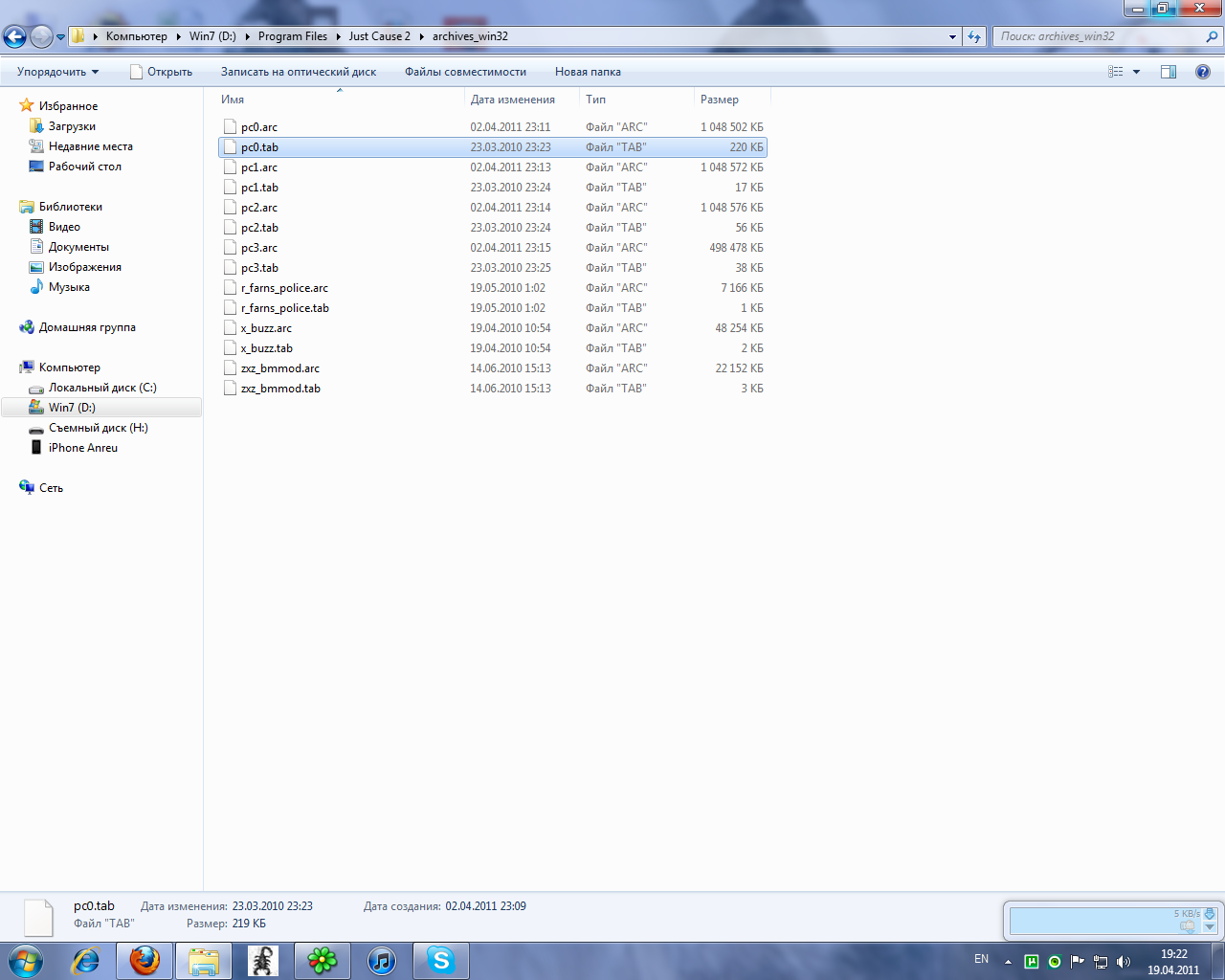The width and height of the screenshot is (1225, 980).
Task: Open the Windows Start menu
Action: point(26,960)
